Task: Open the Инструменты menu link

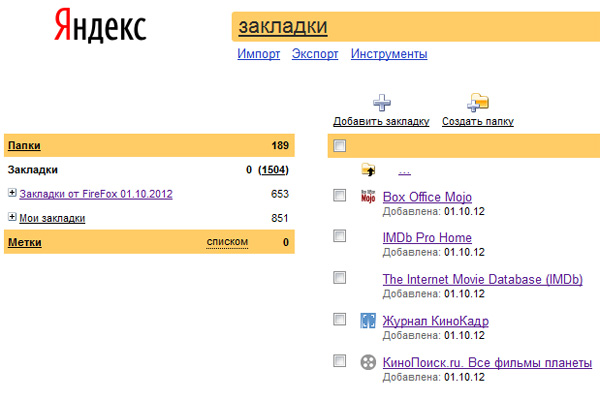Action: (389, 54)
